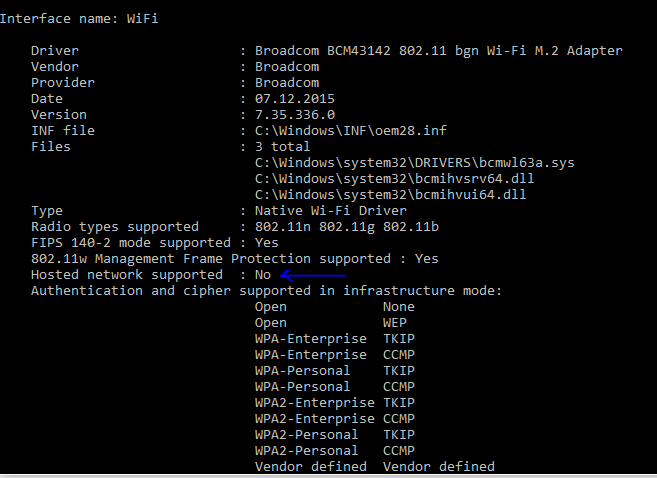Click the bcmwl63a.sys driver file path
657x478 pixels.
pos(414,163)
